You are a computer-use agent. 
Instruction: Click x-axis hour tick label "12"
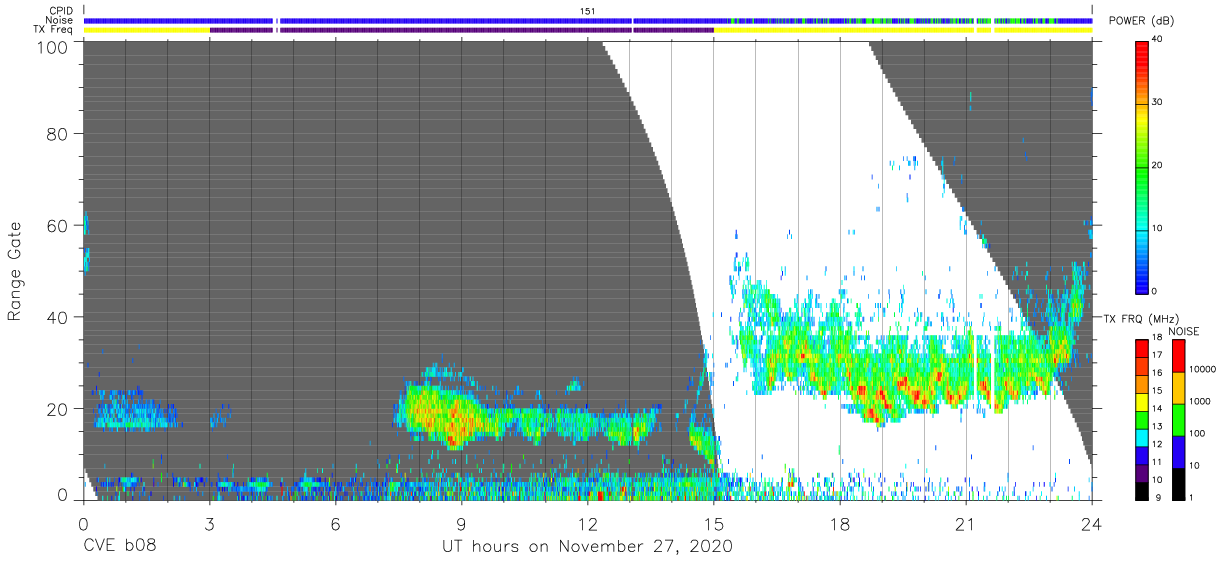click(x=588, y=523)
